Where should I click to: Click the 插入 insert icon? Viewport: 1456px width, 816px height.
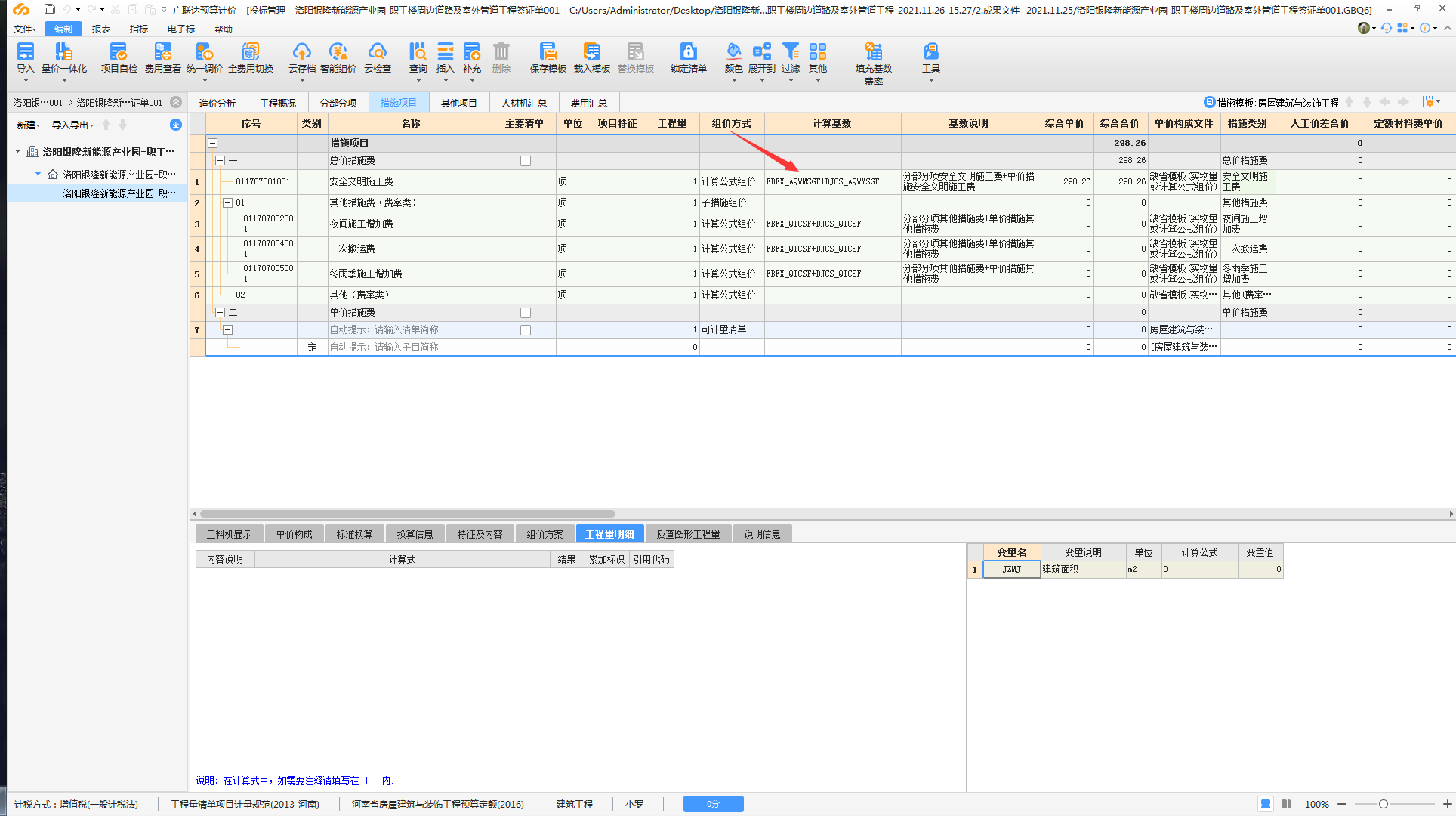(445, 58)
